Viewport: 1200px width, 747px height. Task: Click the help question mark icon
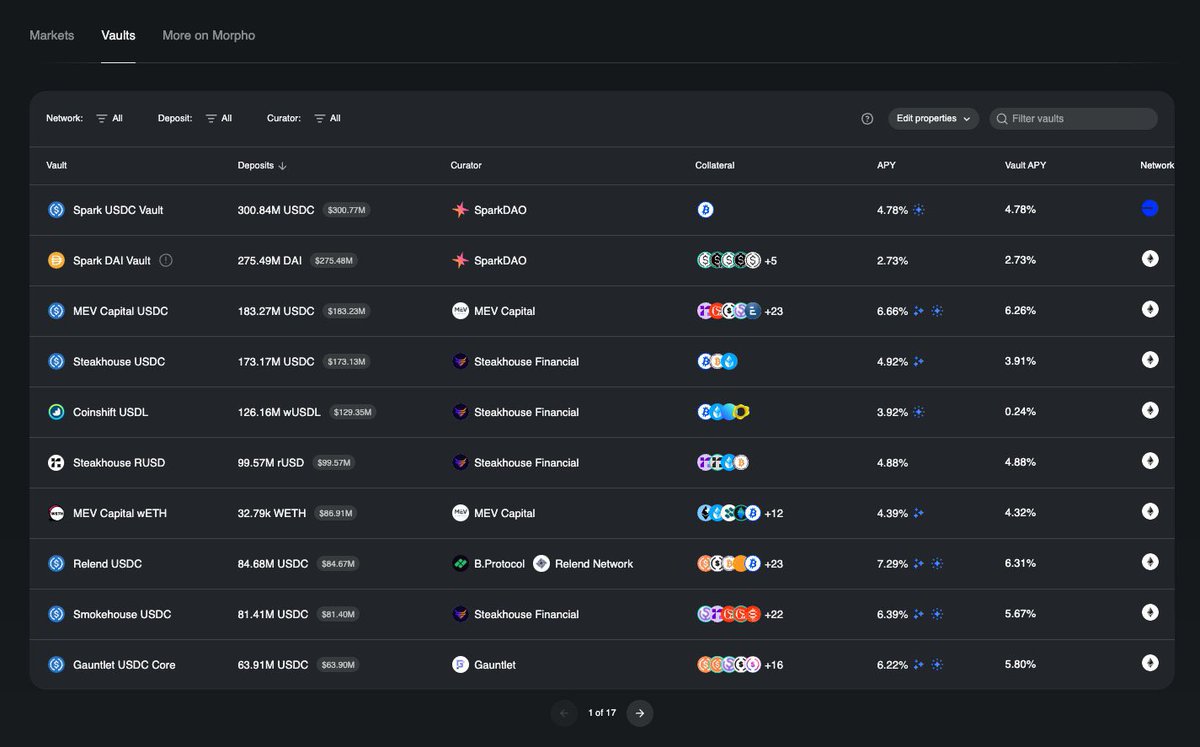pos(867,118)
